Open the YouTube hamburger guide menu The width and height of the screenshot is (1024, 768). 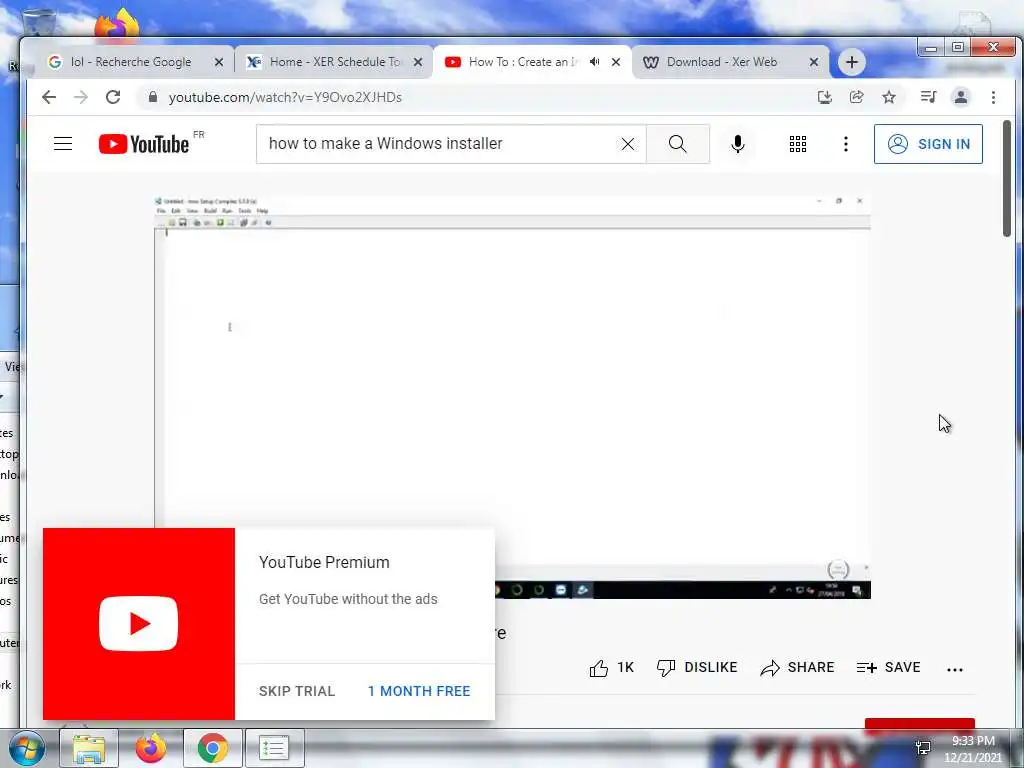point(63,144)
